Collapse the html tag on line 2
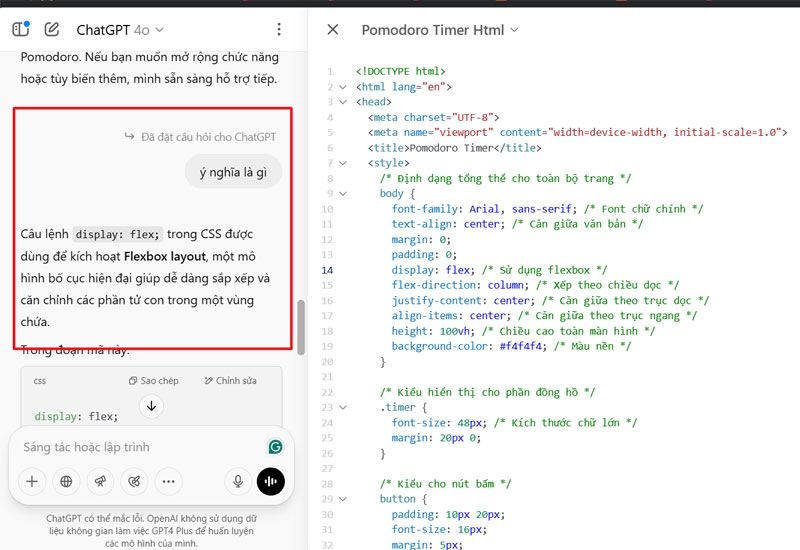Viewport: 800px width, 550px height. tap(343, 87)
